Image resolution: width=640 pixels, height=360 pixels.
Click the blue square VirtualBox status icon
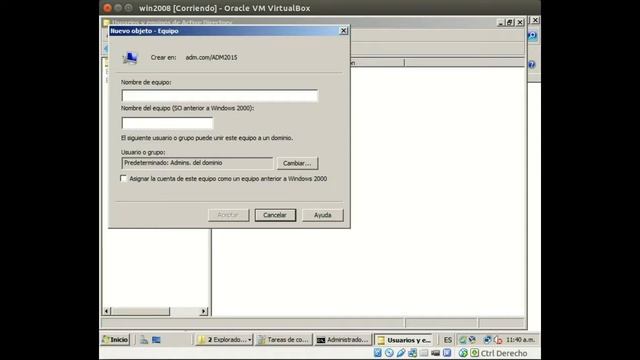(447, 353)
